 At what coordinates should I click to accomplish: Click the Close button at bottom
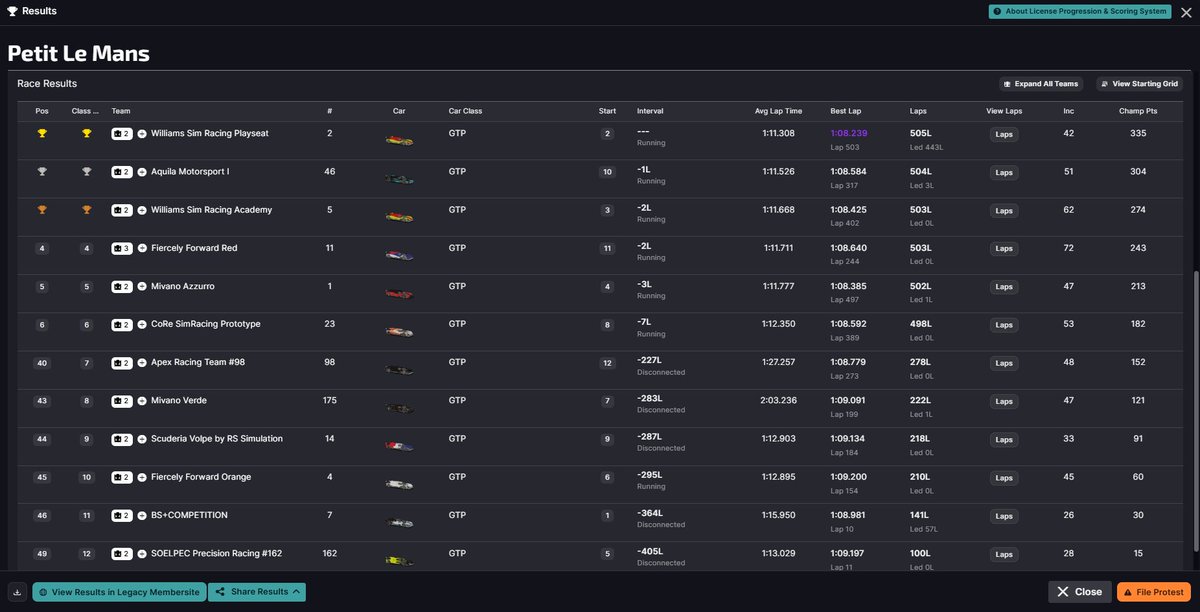pos(1079,592)
